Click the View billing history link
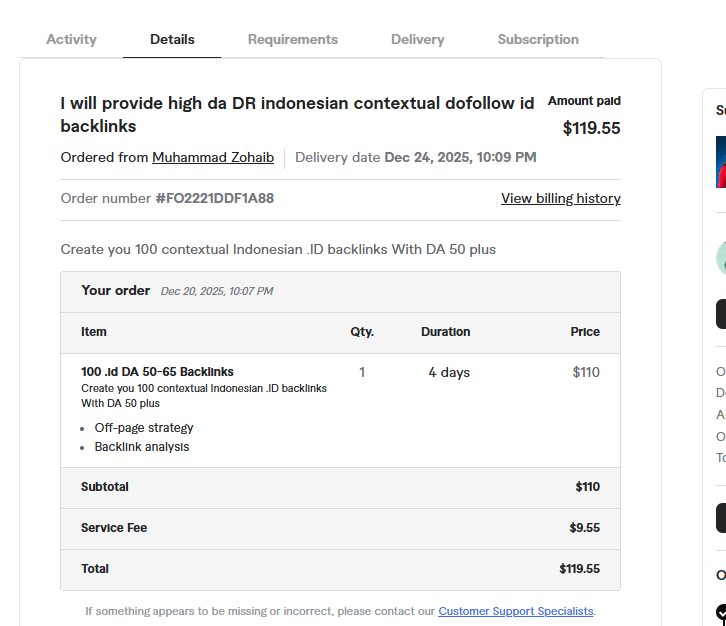 (x=560, y=199)
